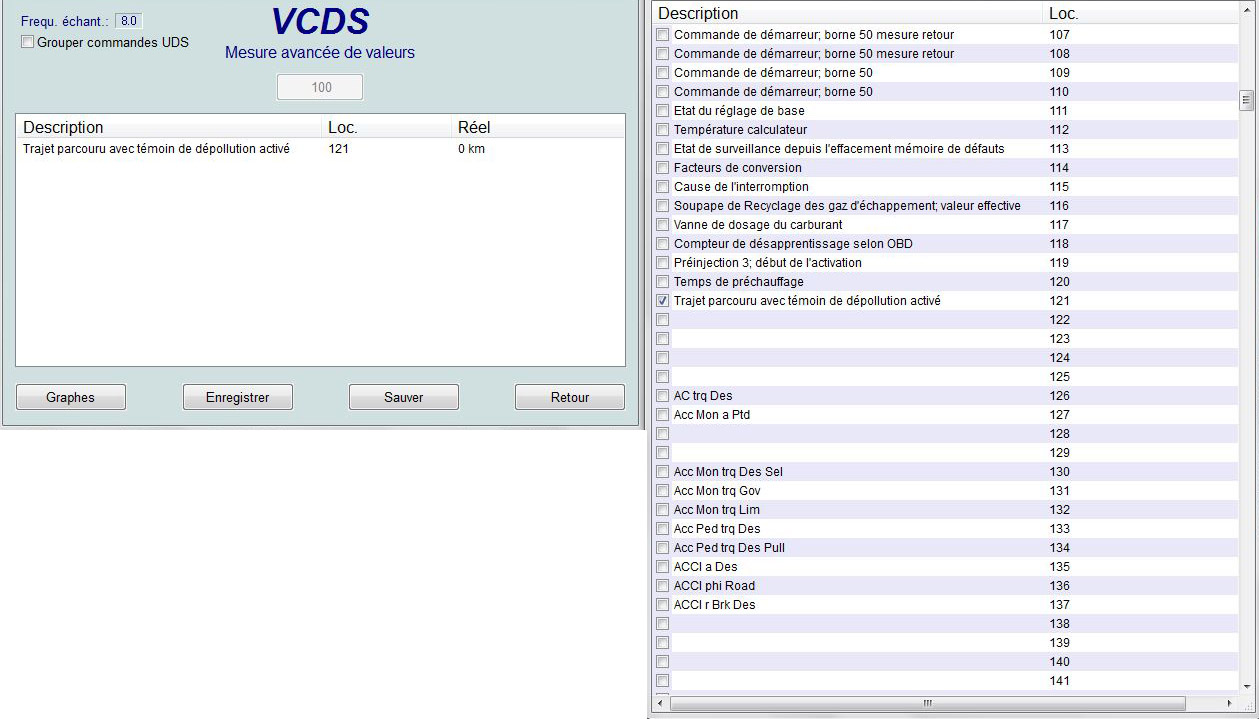Click Commande de démarreur row at 108
1259x719 pixels.
tap(946, 53)
